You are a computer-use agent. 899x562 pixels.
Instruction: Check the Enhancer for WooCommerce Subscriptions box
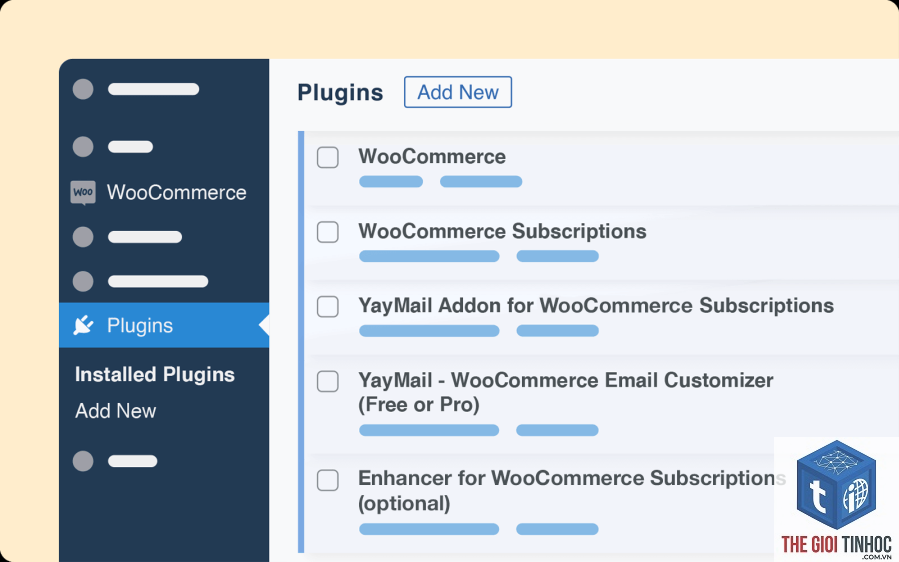(328, 480)
